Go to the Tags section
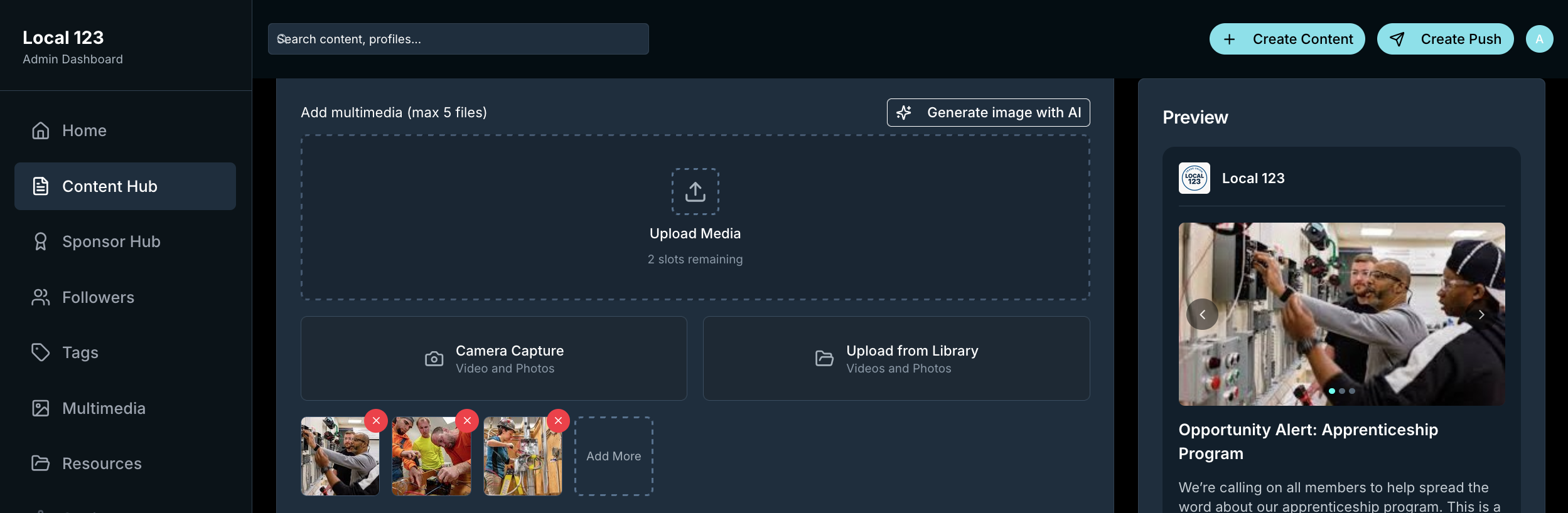 [x=125, y=352]
